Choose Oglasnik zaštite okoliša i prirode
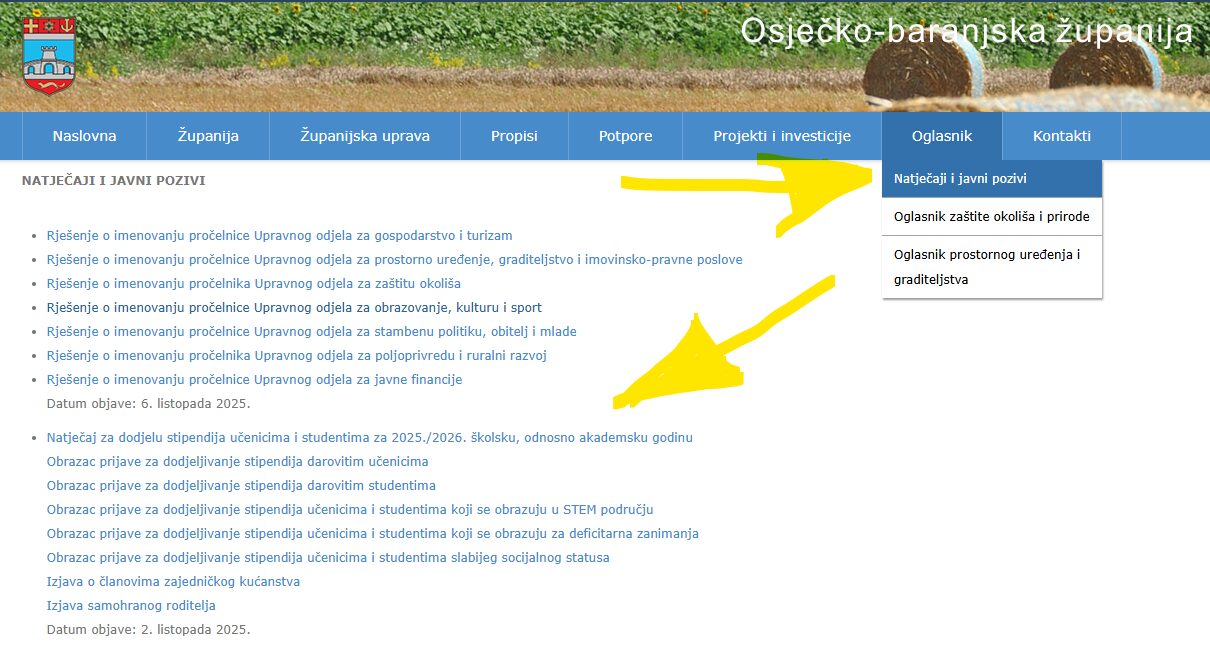 [991, 216]
